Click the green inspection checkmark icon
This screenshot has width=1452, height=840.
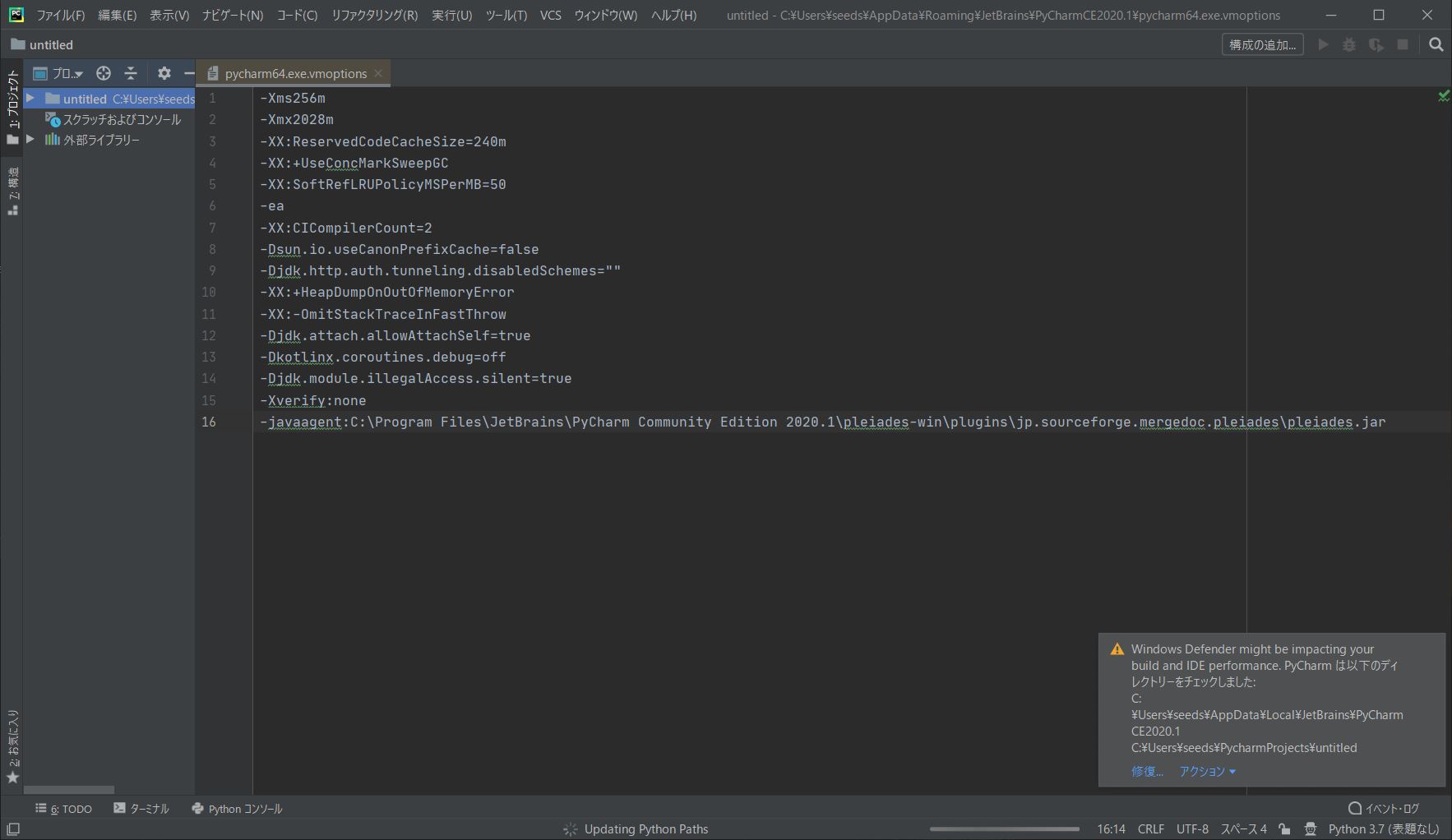point(1443,96)
